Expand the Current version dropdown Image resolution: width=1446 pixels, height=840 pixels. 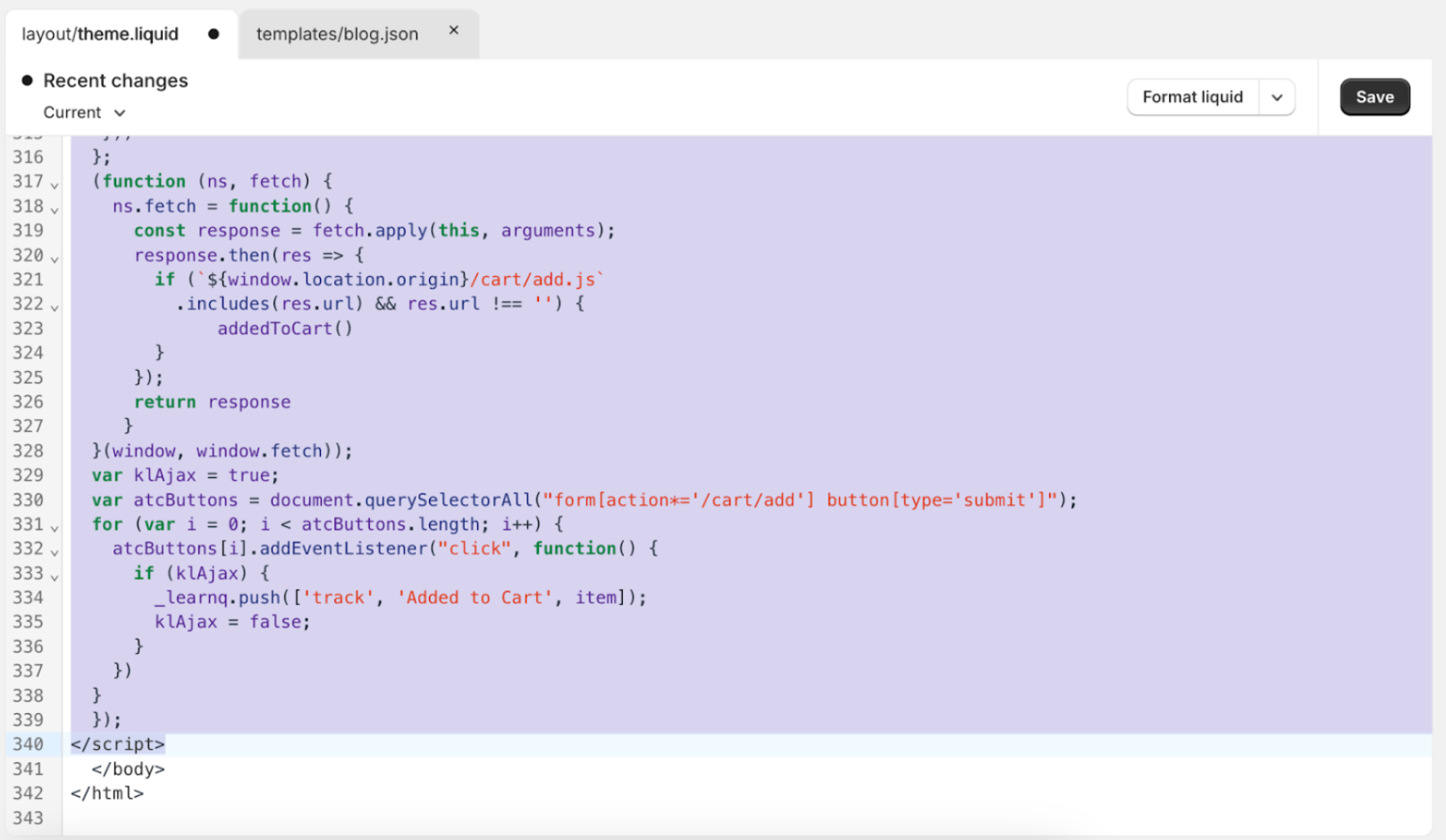pyautogui.click(x=85, y=113)
